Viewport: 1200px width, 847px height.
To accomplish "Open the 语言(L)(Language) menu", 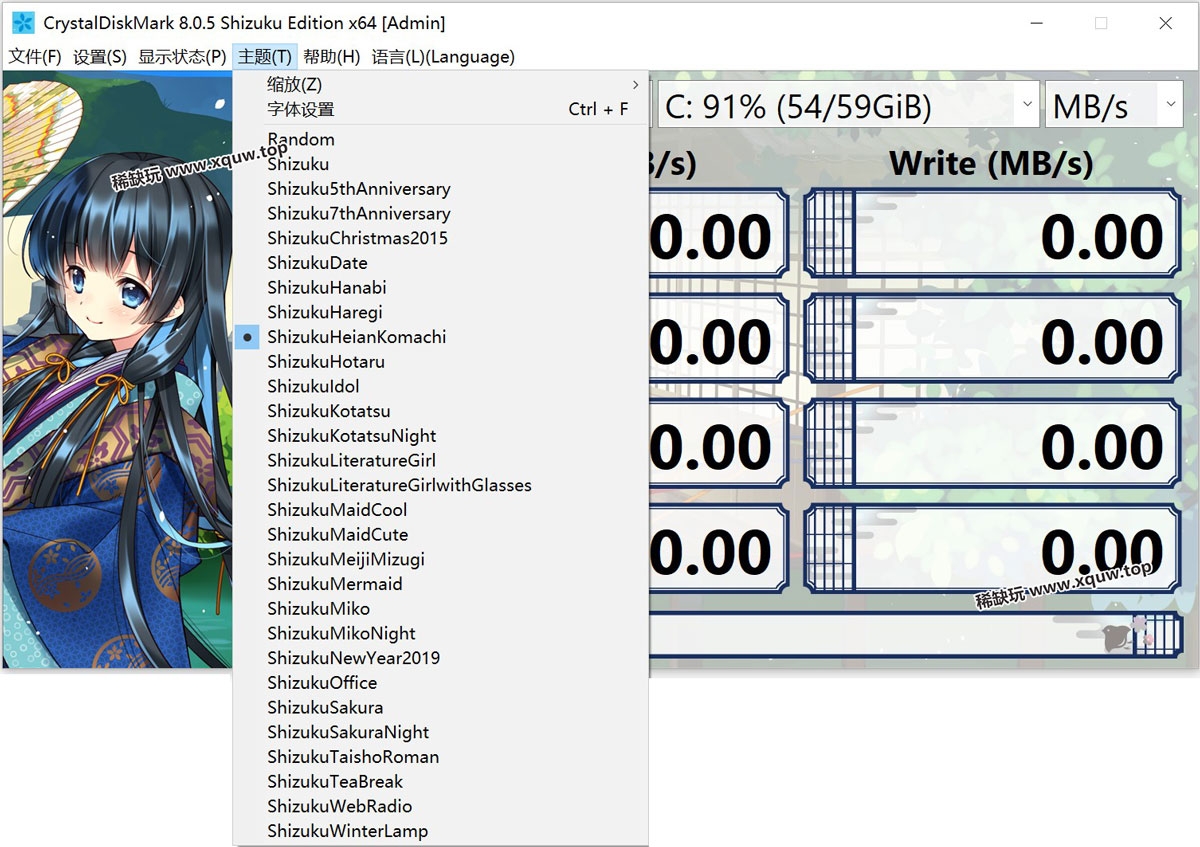I will (x=443, y=57).
